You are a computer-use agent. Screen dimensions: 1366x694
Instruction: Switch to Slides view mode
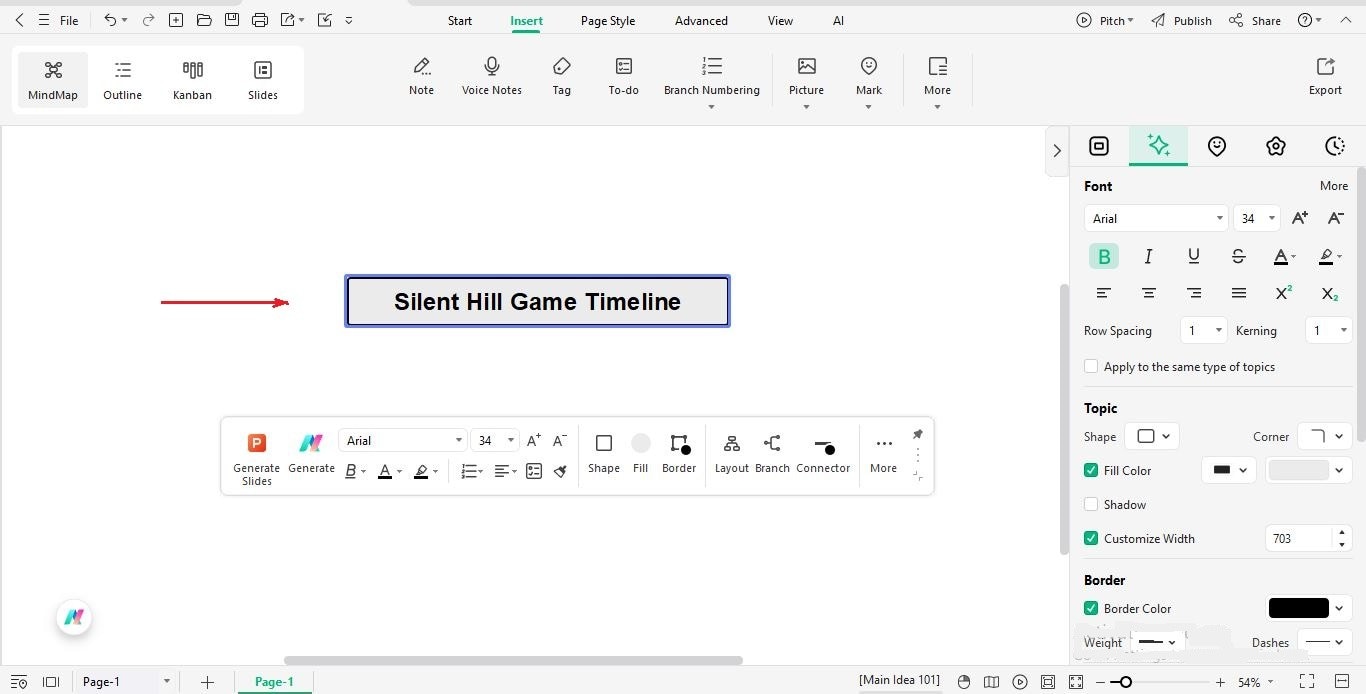263,80
